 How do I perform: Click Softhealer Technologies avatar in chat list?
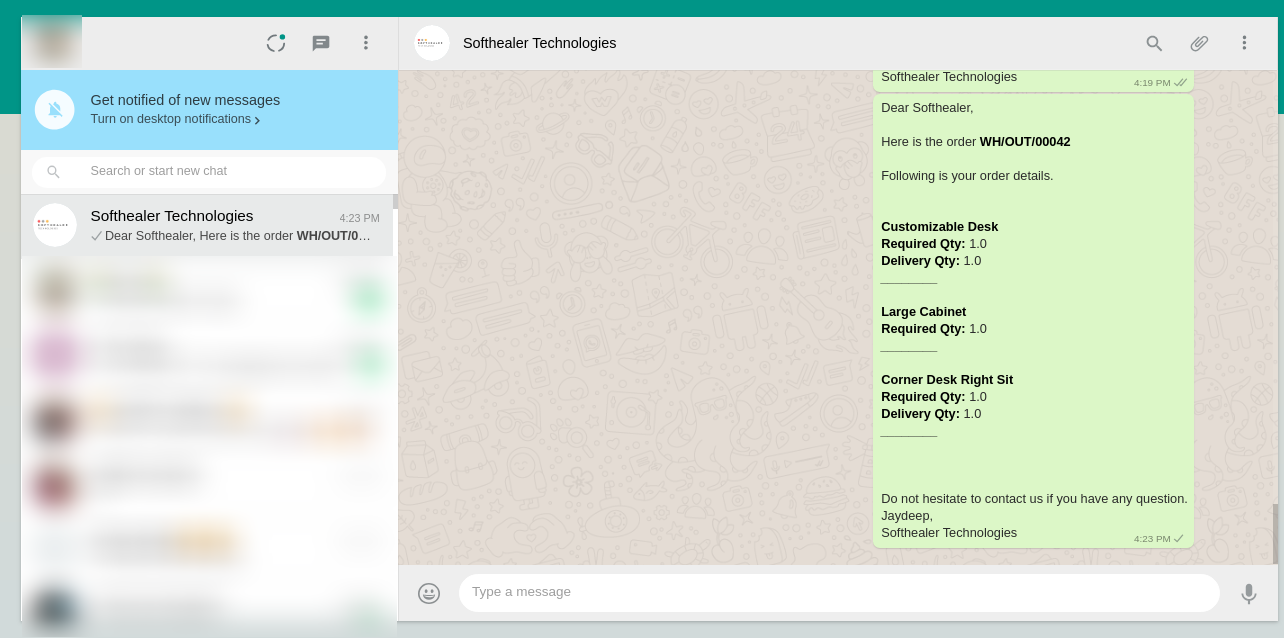point(55,225)
